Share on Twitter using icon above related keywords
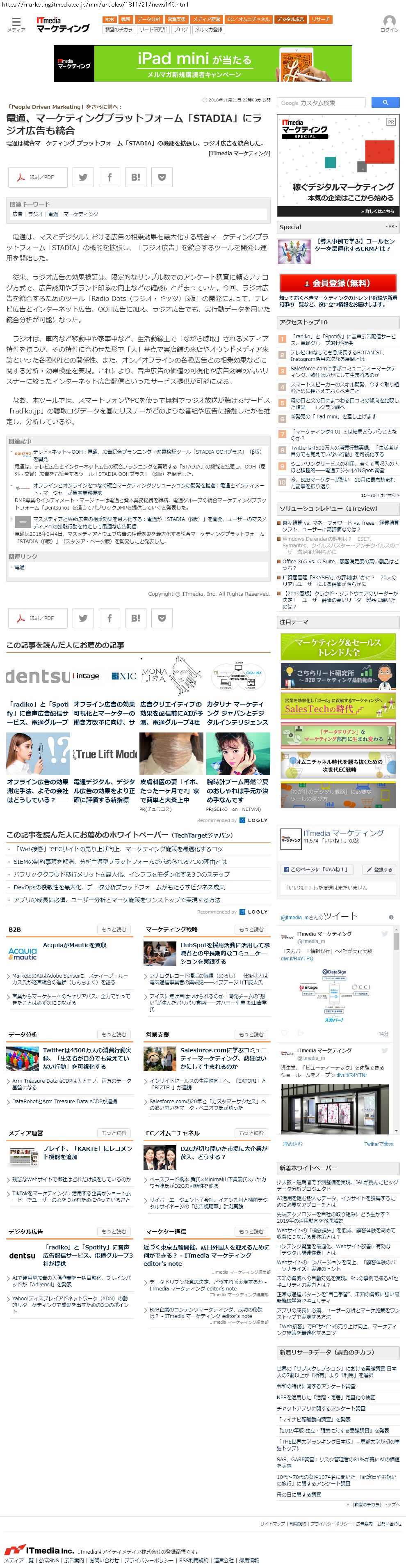 pyautogui.click(x=83, y=177)
